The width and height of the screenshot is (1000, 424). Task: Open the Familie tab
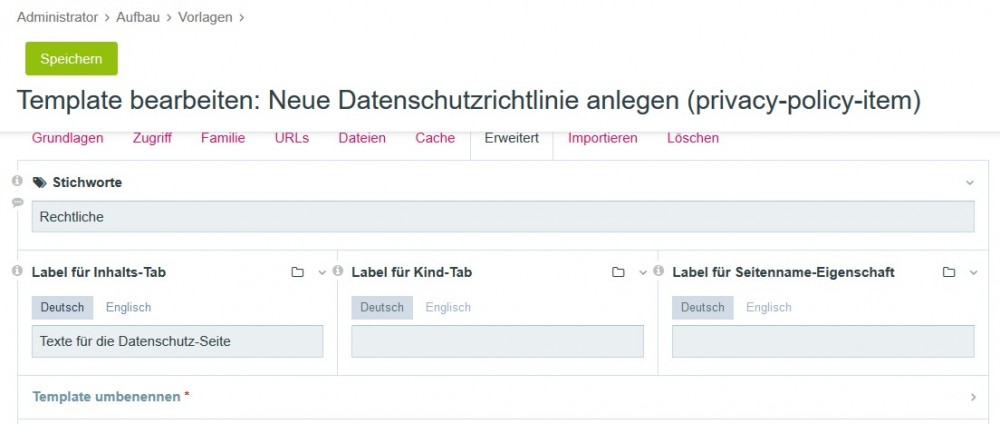pyautogui.click(x=223, y=138)
